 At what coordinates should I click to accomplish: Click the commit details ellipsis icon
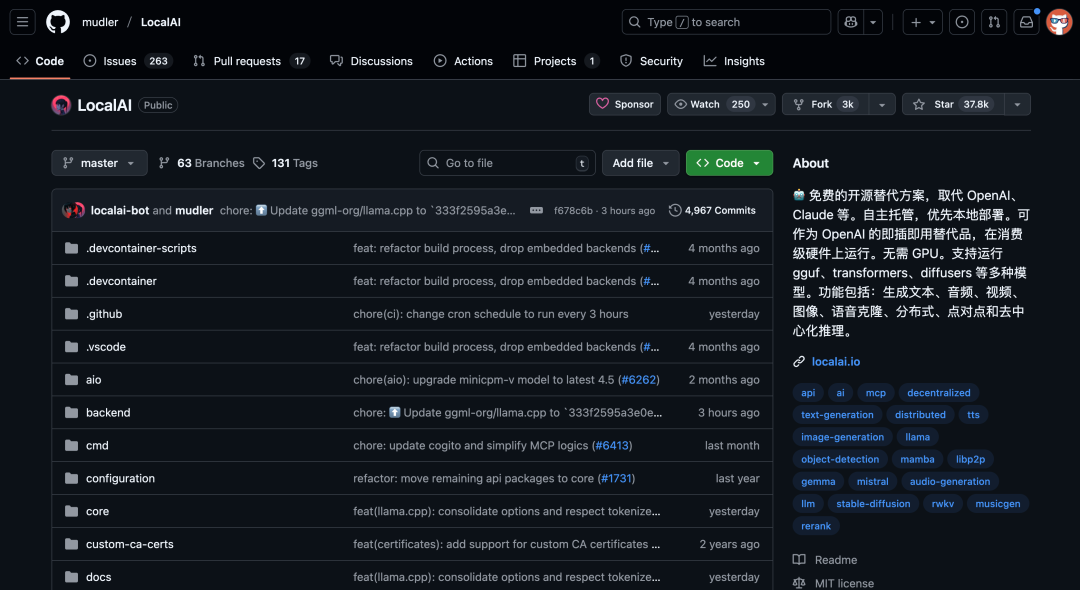pyautogui.click(x=536, y=211)
